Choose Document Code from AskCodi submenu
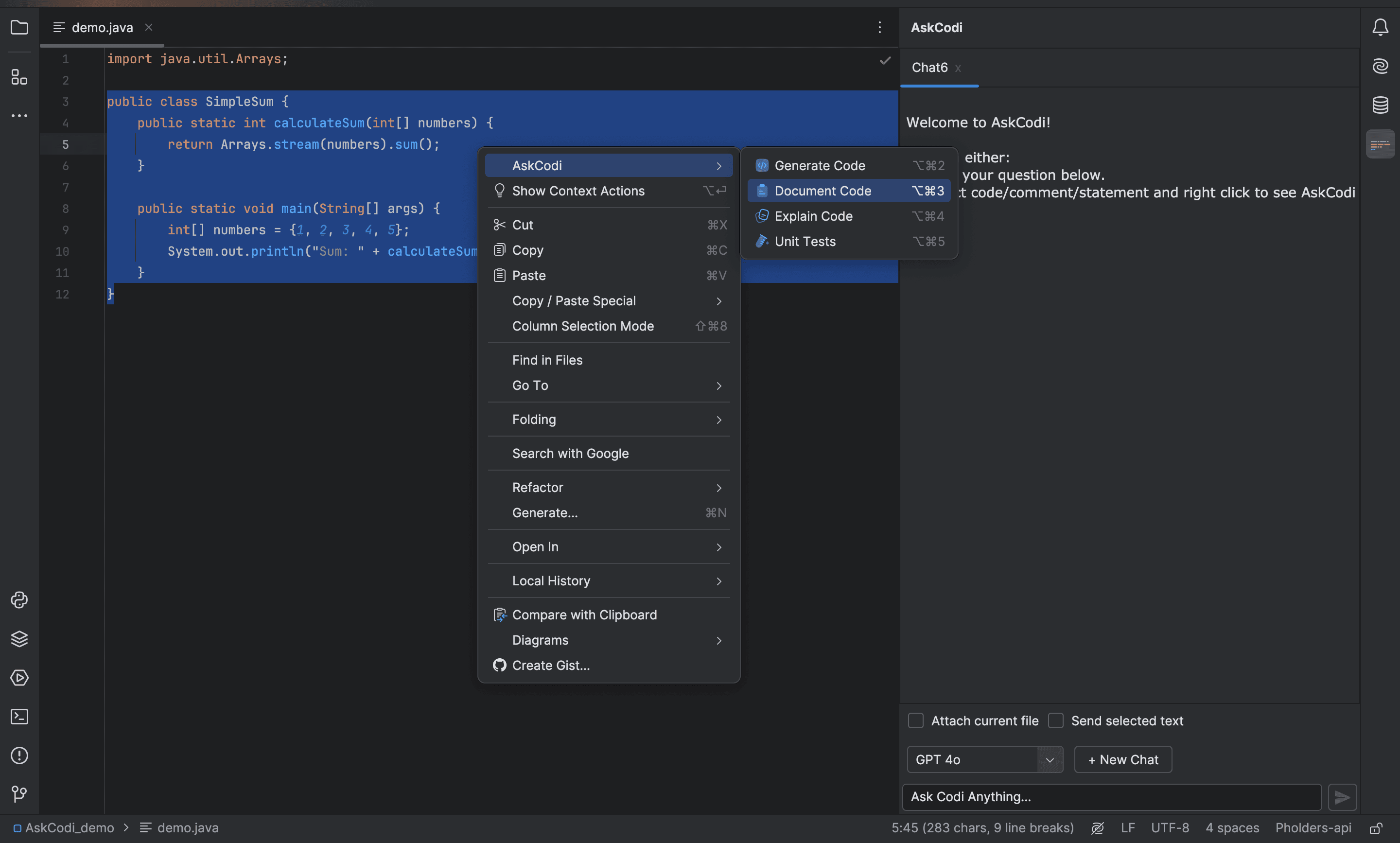 [849, 191]
